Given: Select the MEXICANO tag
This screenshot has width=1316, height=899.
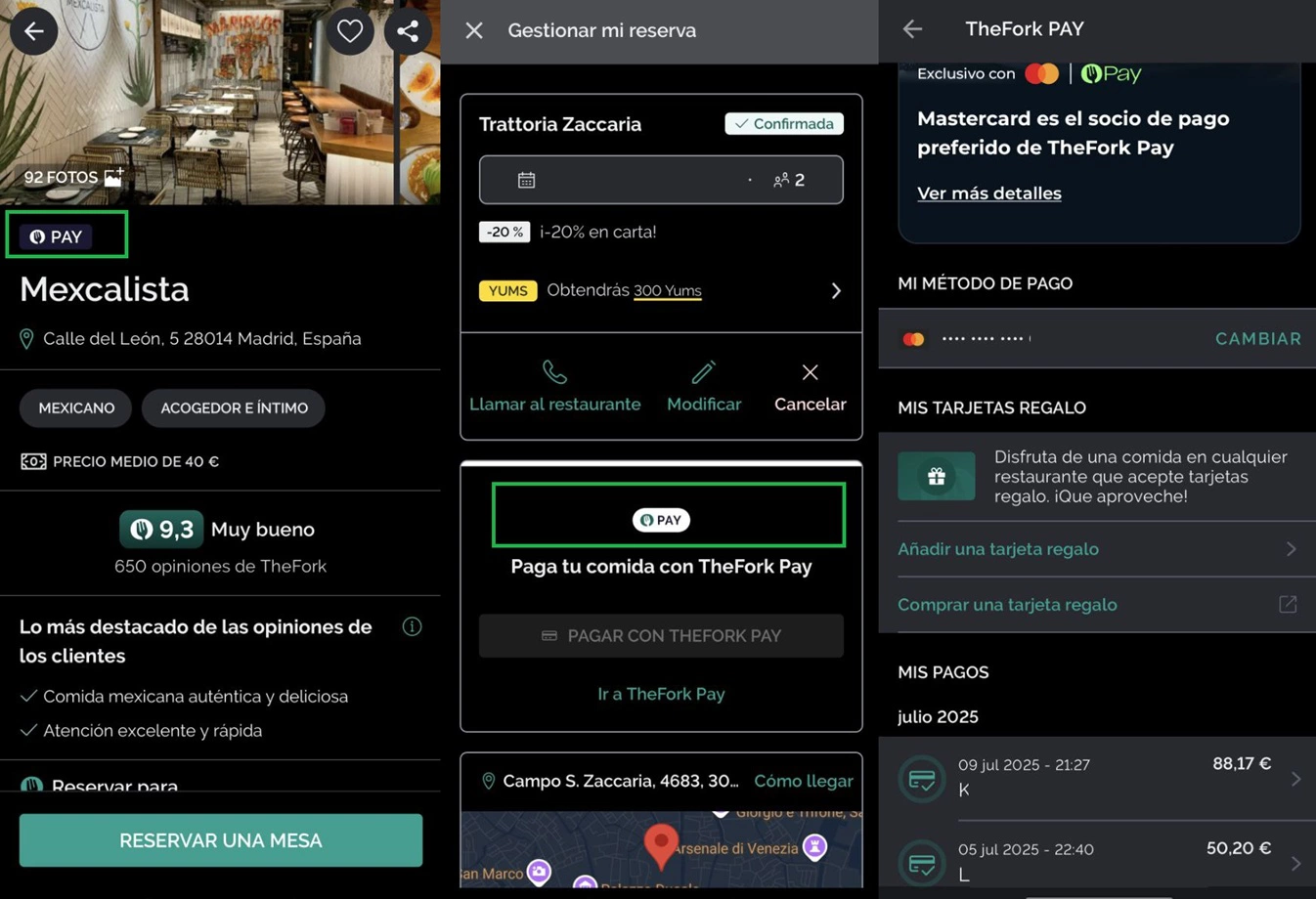Looking at the screenshot, I should (76, 407).
